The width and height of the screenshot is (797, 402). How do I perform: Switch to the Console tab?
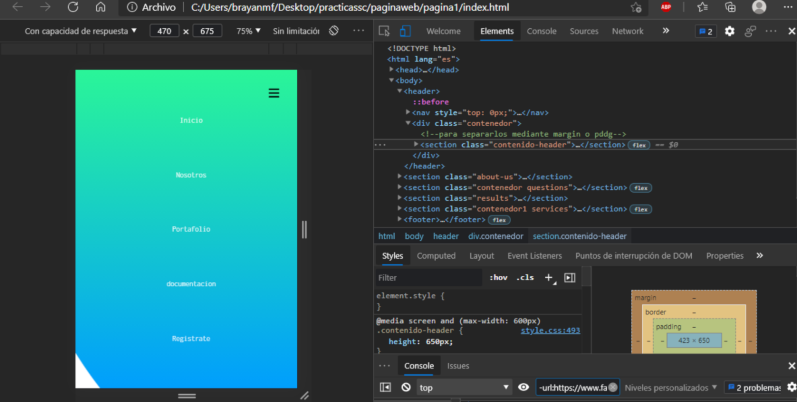(541, 31)
